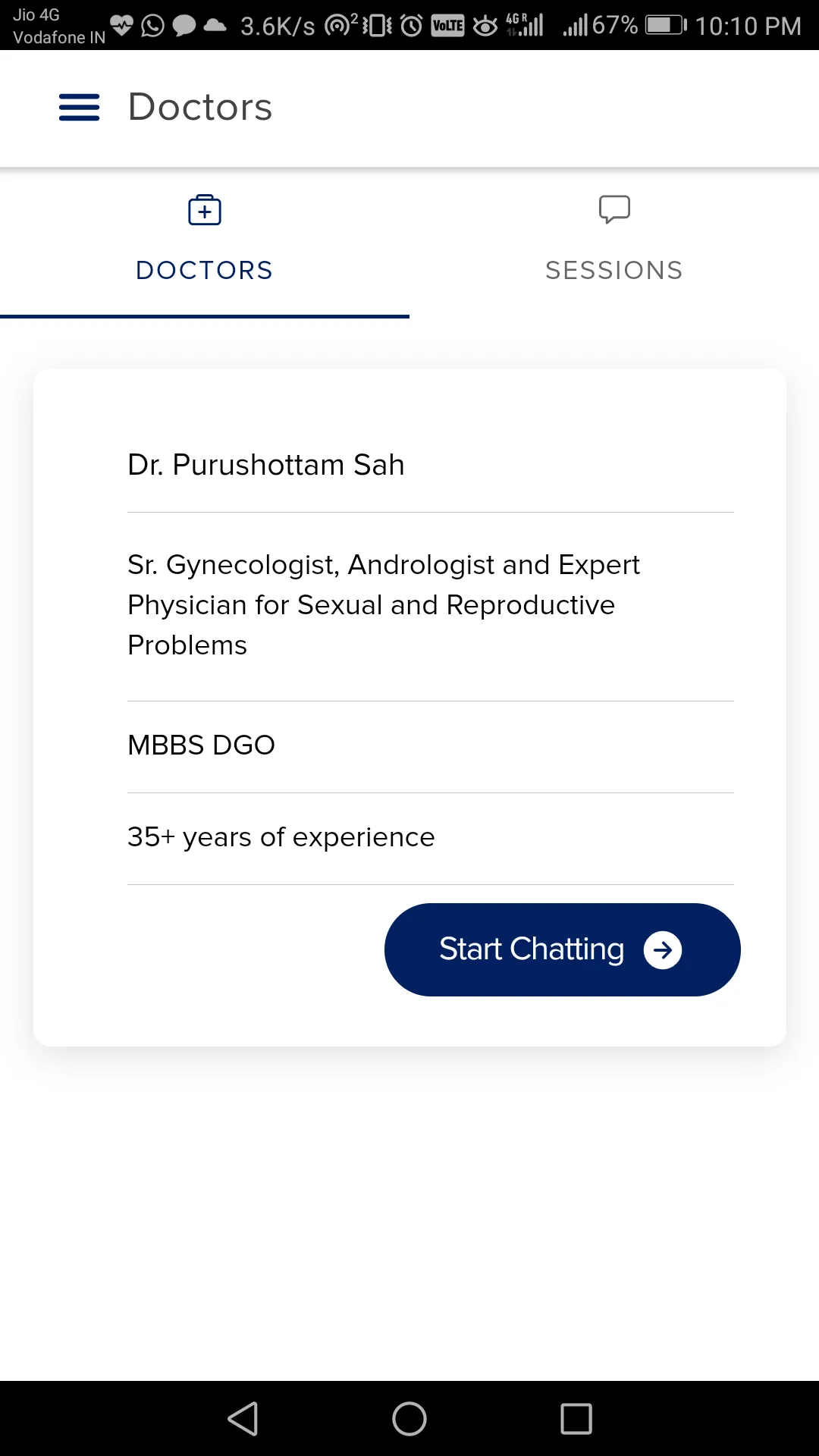The width and height of the screenshot is (819, 1456).
Task: Open the recent apps square icon
Action: point(576,1419)
